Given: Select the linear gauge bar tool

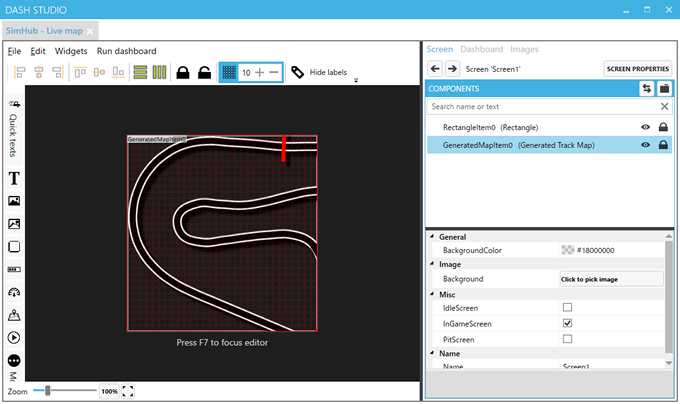Looking at the screenshot, I should (x=14, y=270).
